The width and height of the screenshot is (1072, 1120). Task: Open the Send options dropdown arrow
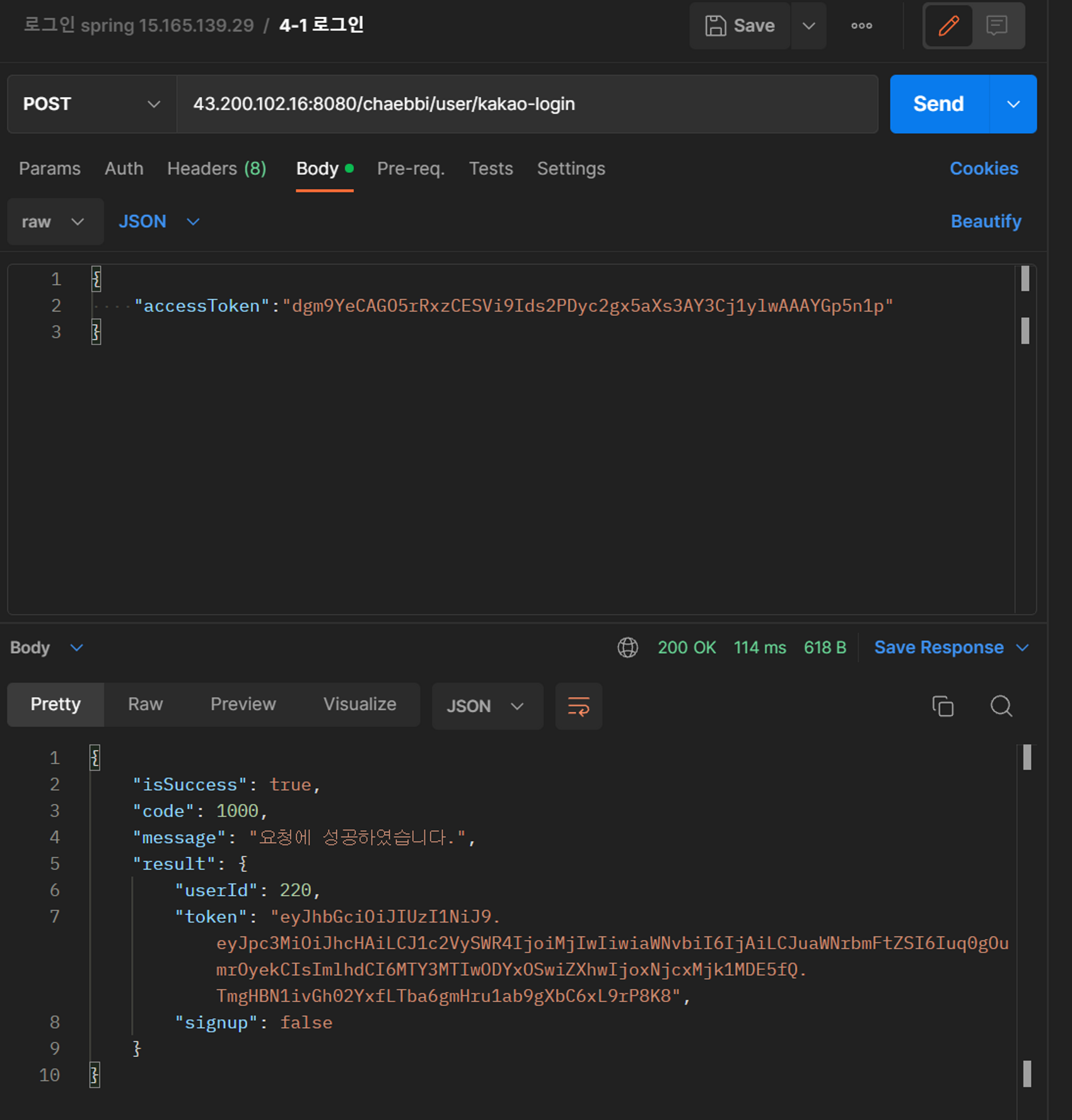(x=1013, y=104)
